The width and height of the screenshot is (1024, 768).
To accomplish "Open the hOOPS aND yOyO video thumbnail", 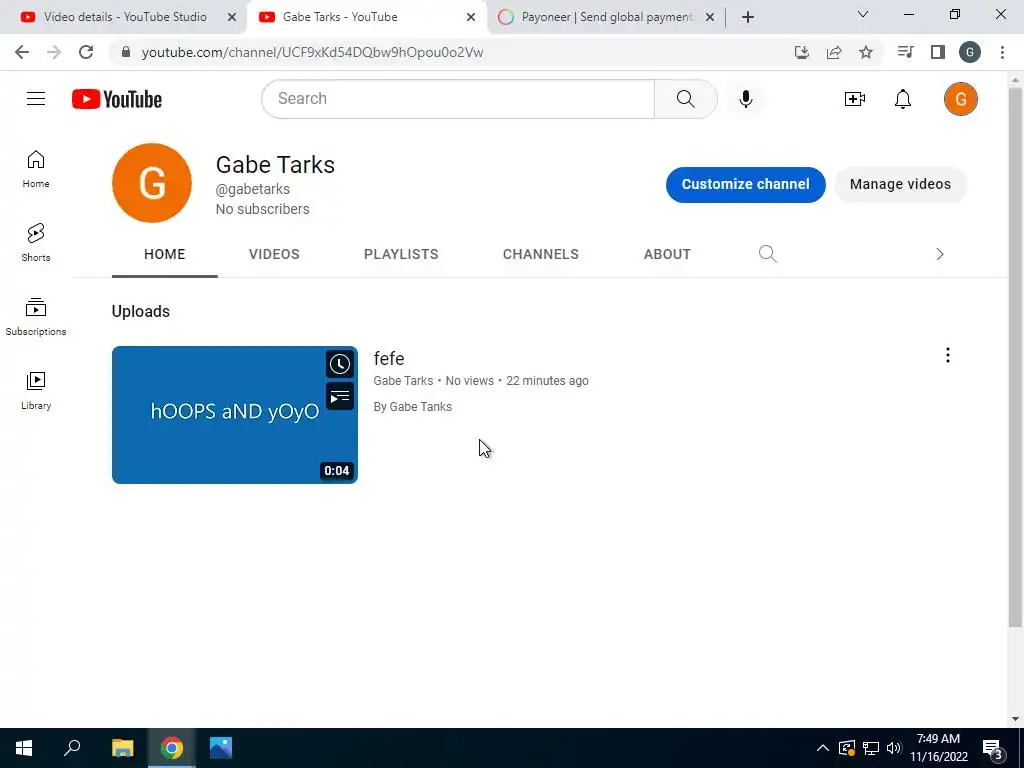I will point(234,415).
